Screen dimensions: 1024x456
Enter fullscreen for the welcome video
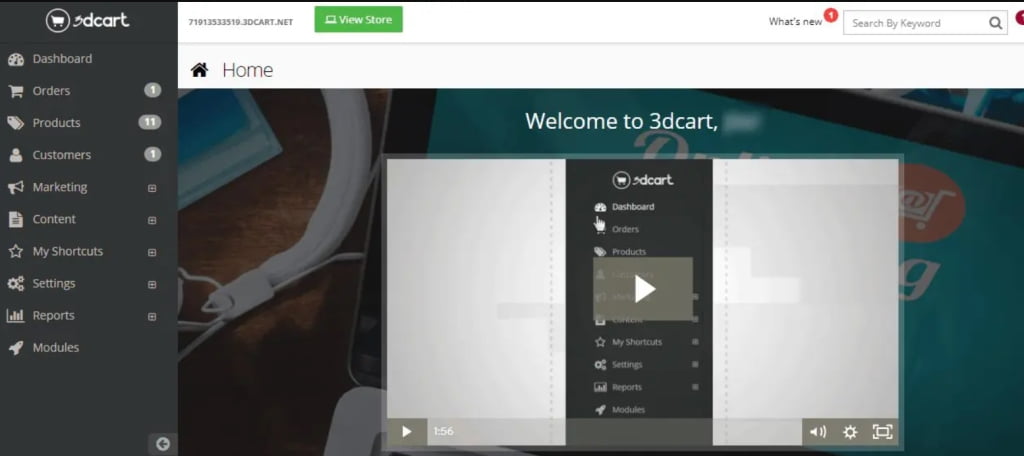pyautogui.click(x=882, y=432)
